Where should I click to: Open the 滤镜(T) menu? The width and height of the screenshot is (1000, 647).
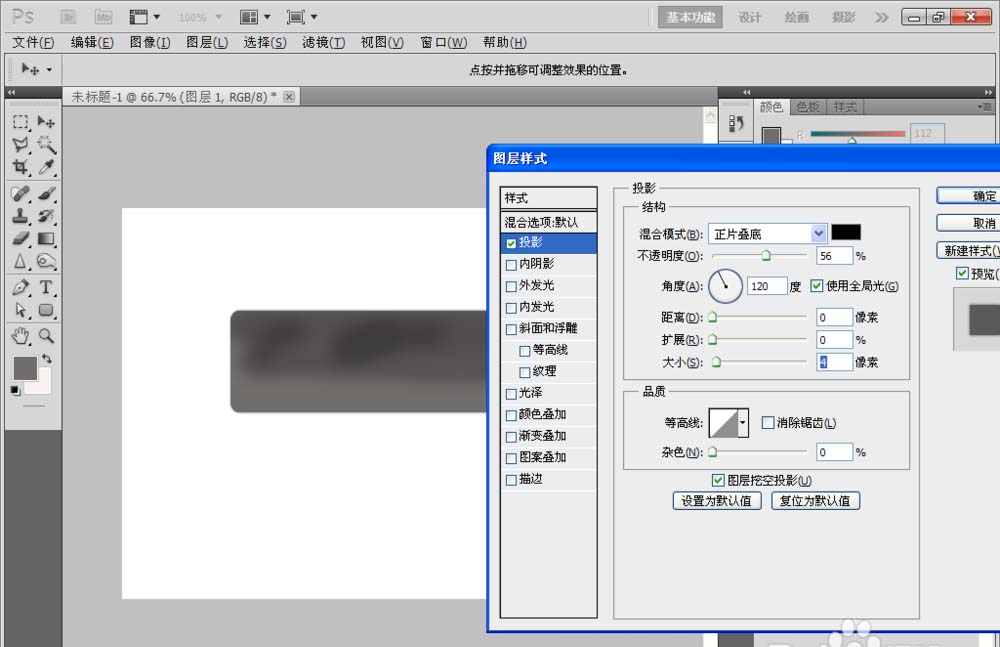coord(323,42)
